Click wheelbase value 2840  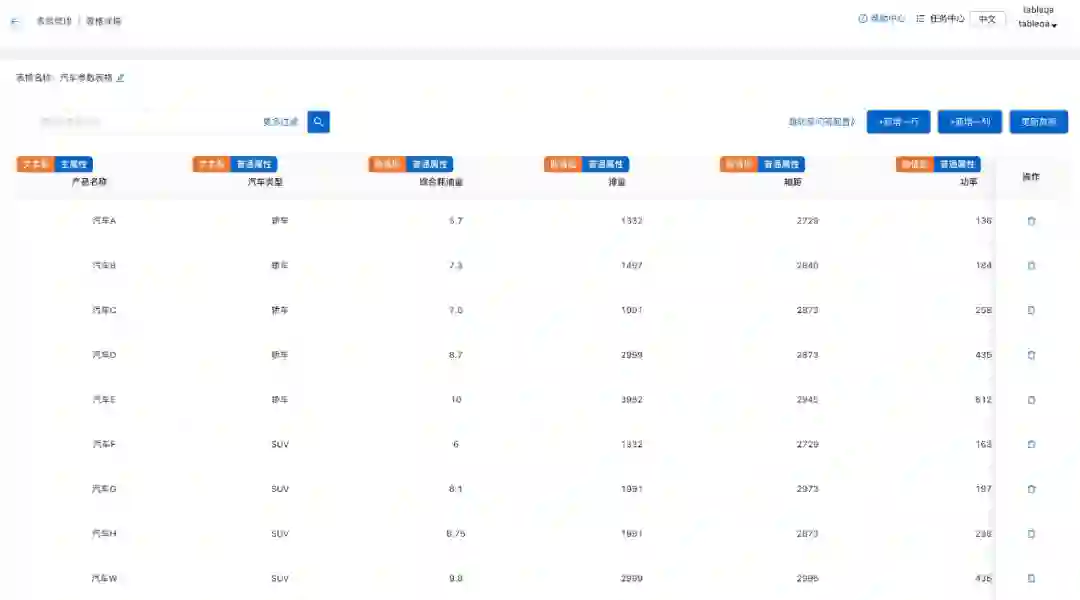807,266
